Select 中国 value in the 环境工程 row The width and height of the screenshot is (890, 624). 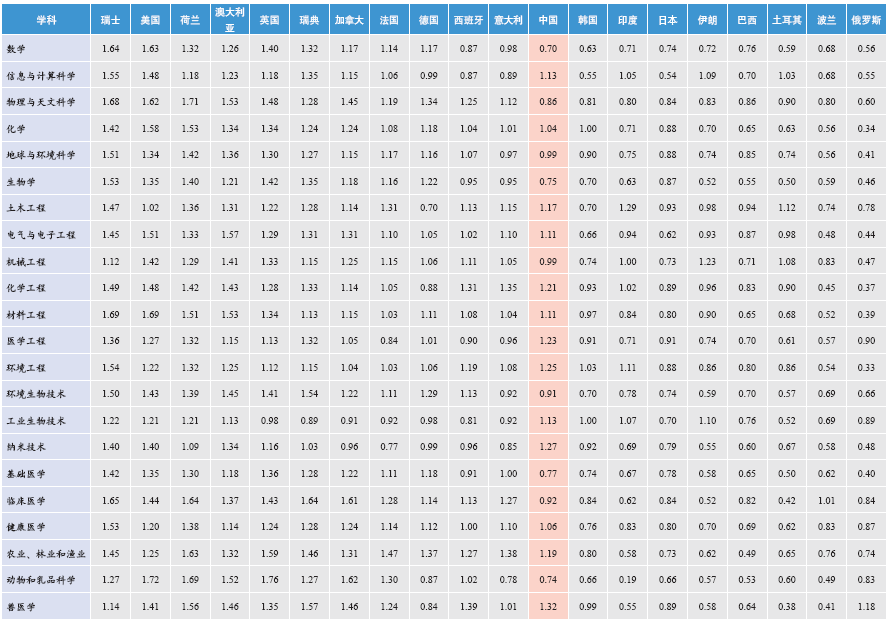pyautogui.click(x=548, y=367)
